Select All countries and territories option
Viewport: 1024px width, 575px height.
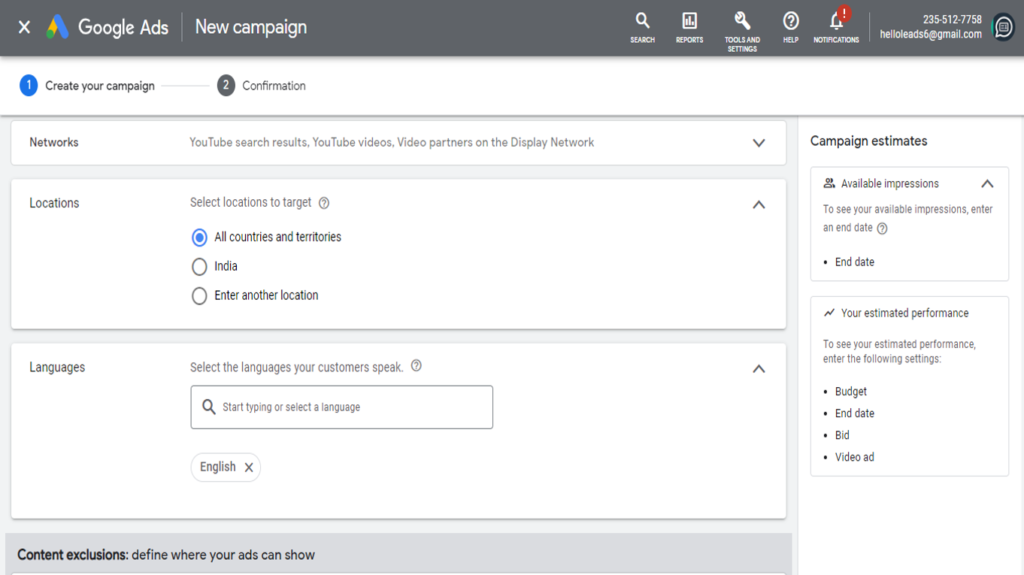[x=199, y=238]
